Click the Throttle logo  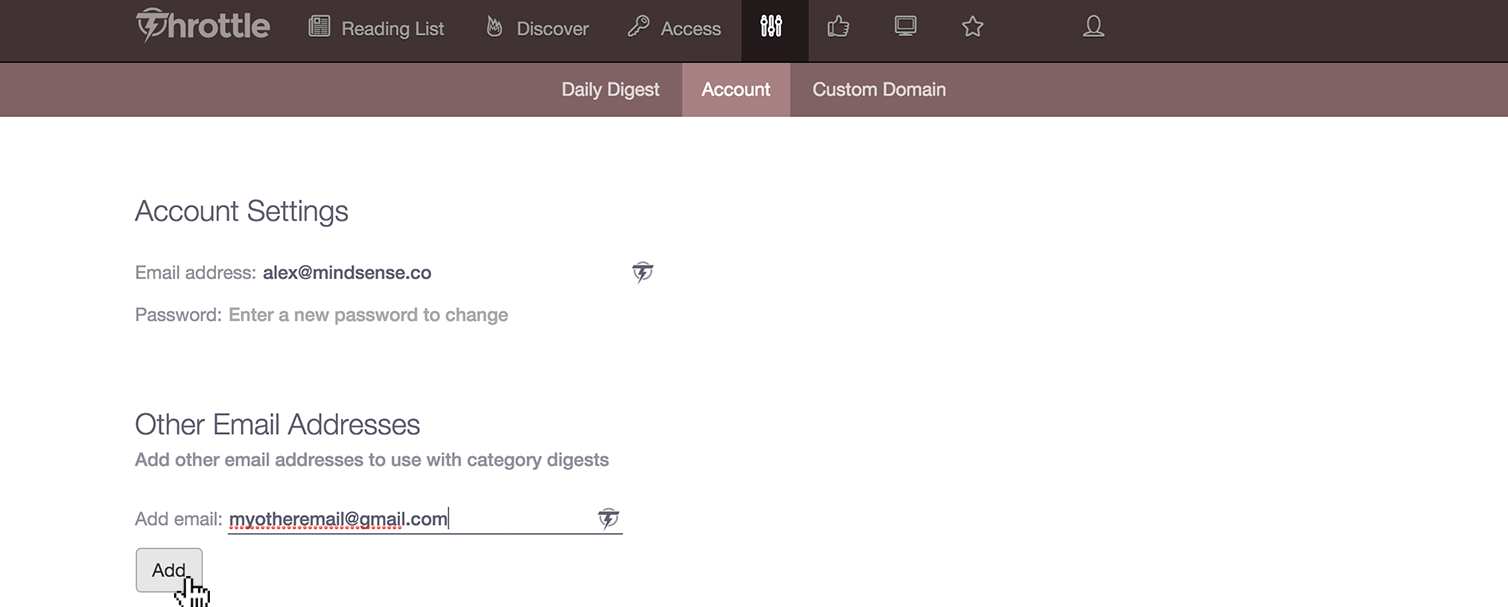(x=203, y=26)
